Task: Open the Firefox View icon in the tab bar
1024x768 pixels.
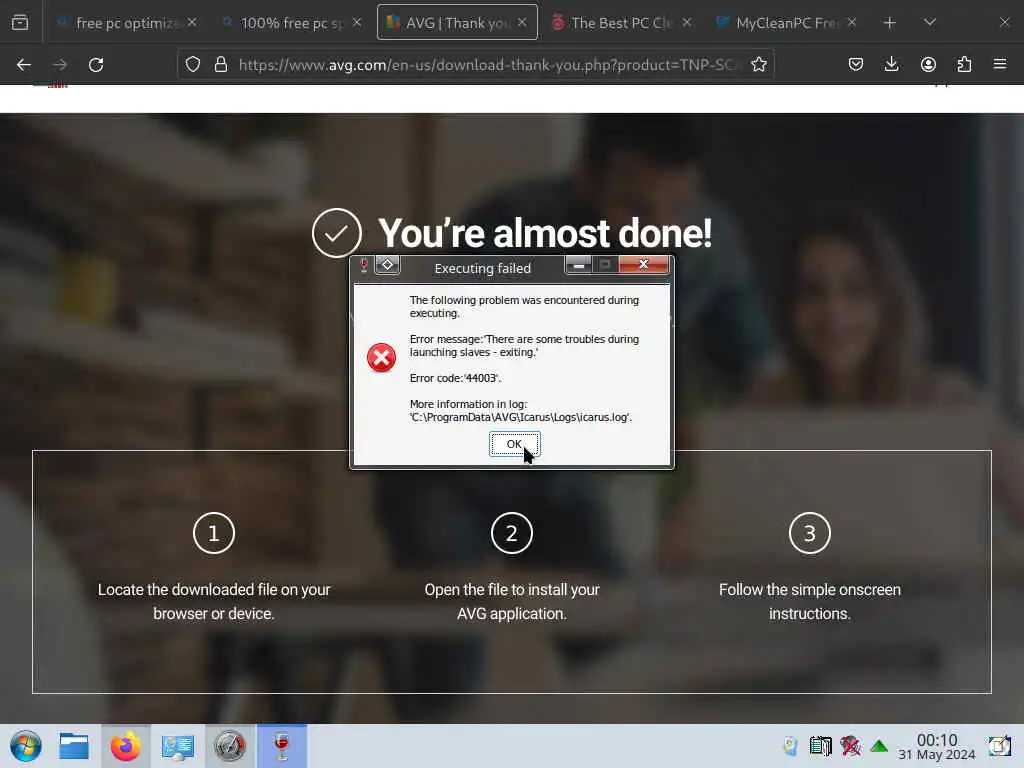Action: pos(20,23)
